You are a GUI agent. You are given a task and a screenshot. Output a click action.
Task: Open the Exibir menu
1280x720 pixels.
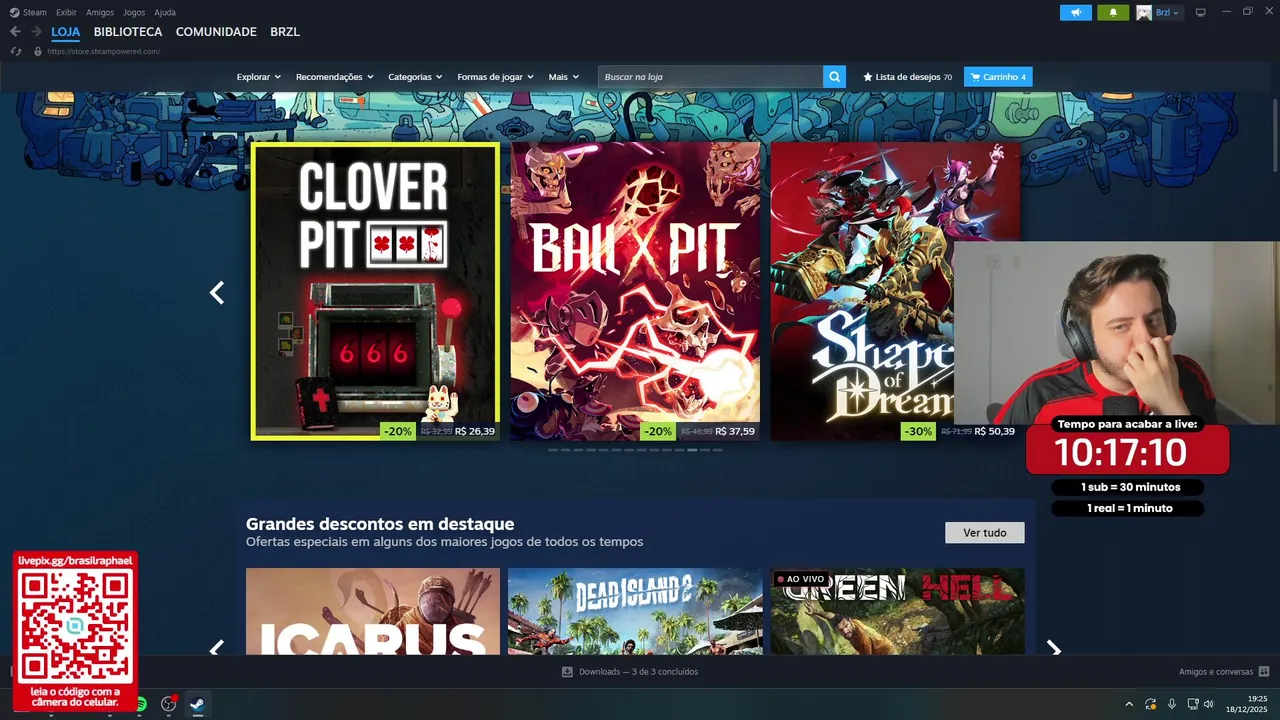pos(66,12)
